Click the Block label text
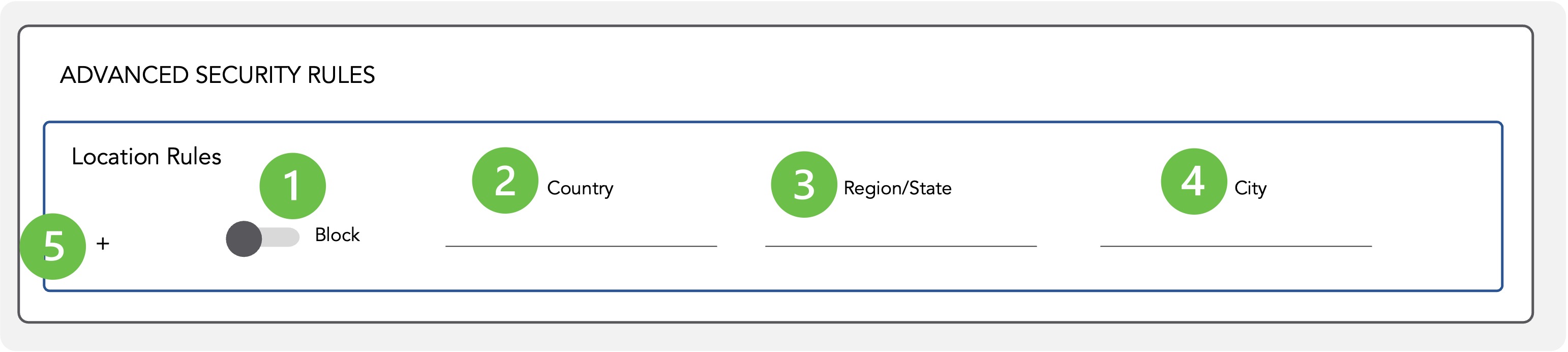 (x=337, y=234)
